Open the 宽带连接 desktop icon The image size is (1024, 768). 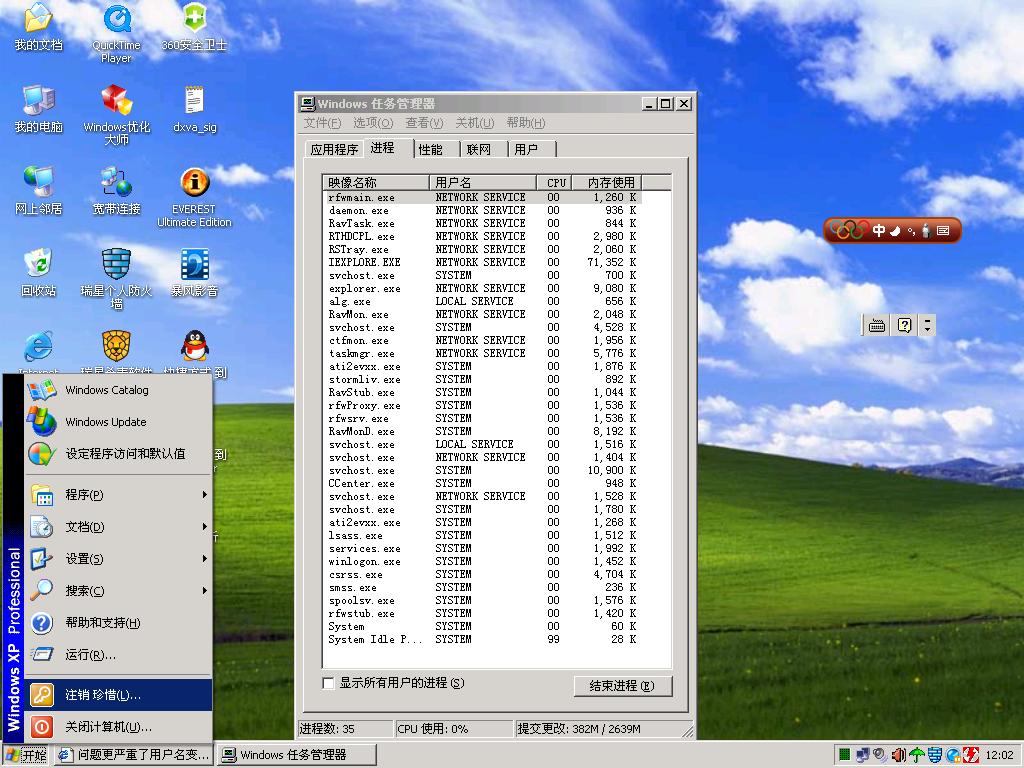click(117, 183)
